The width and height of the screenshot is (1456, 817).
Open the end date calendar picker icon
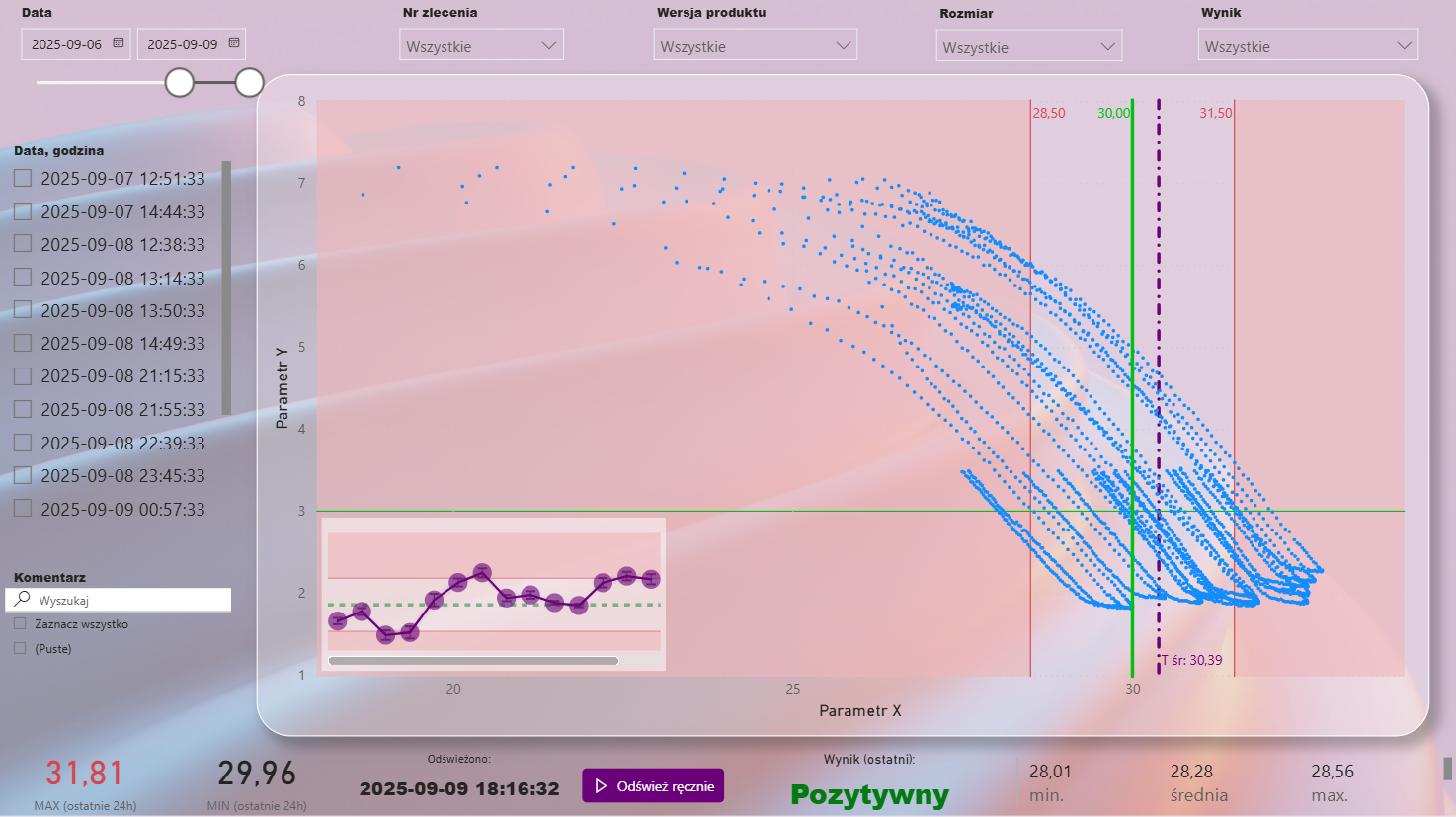click(x=234, y=43)
